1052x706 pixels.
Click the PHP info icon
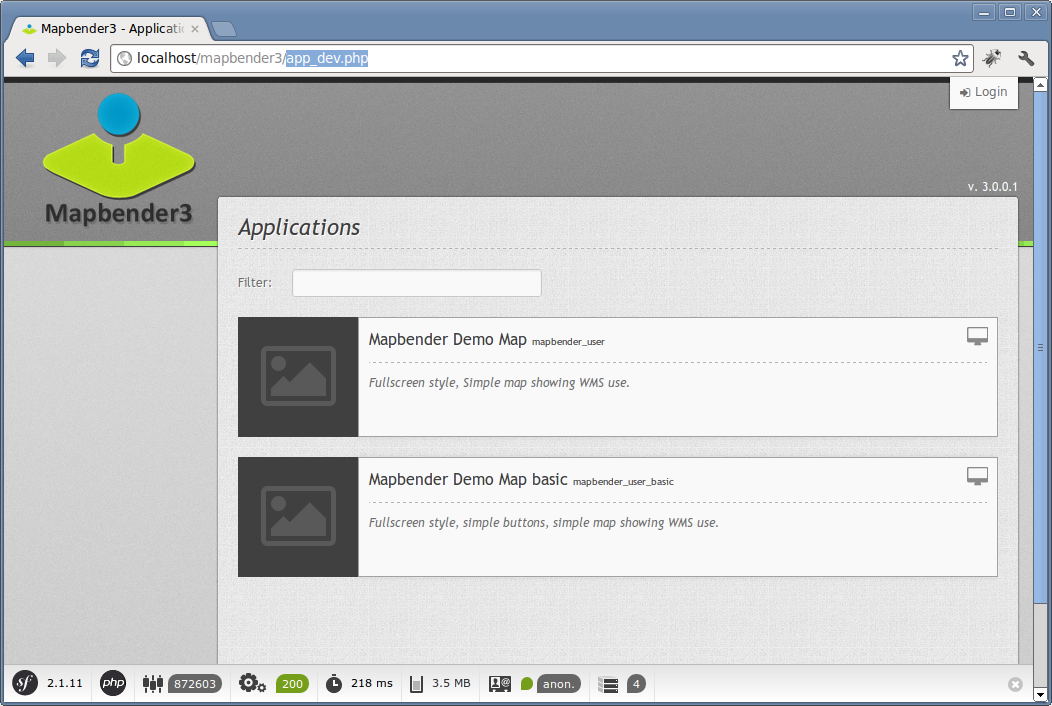click(113, 684)
